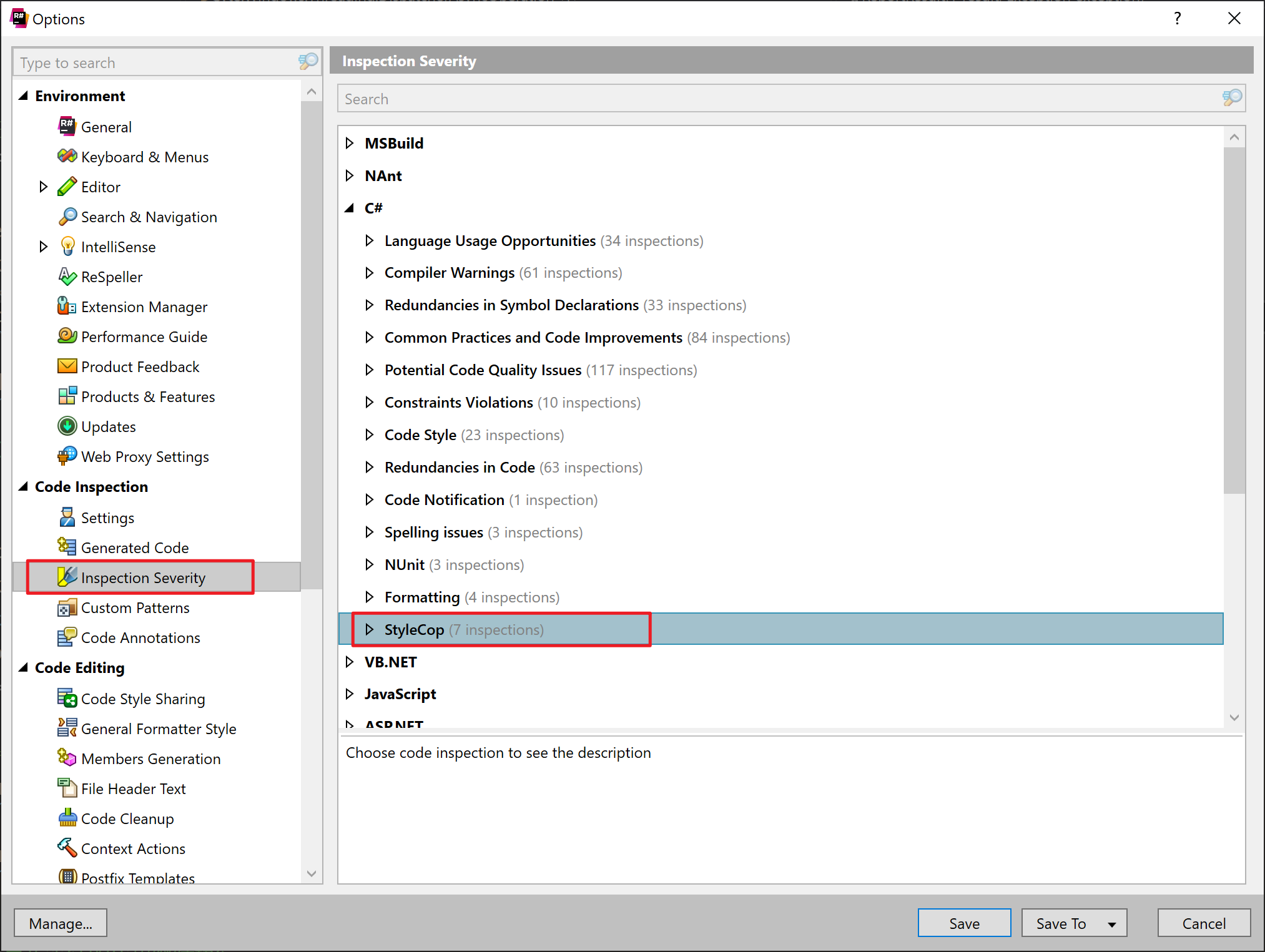Click the File Header Text icon
The height and width of the screenshot is (952, 1265).
(67, 788)
